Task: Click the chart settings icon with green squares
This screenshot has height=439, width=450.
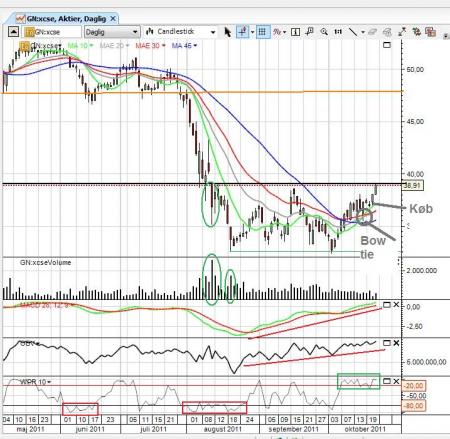Action: 416,32
